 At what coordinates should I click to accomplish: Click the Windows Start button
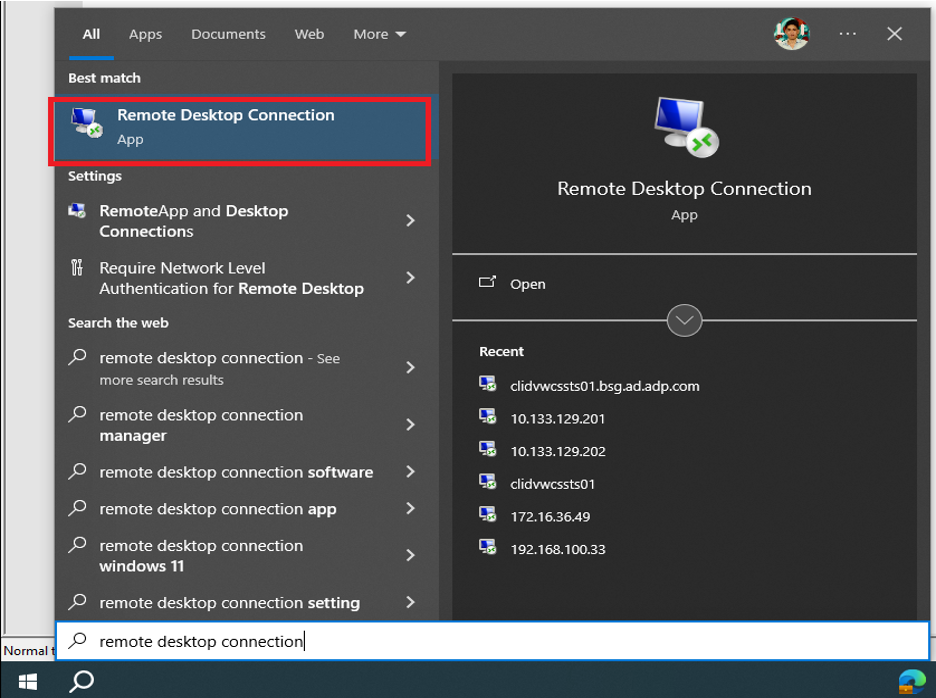point(27,681)
